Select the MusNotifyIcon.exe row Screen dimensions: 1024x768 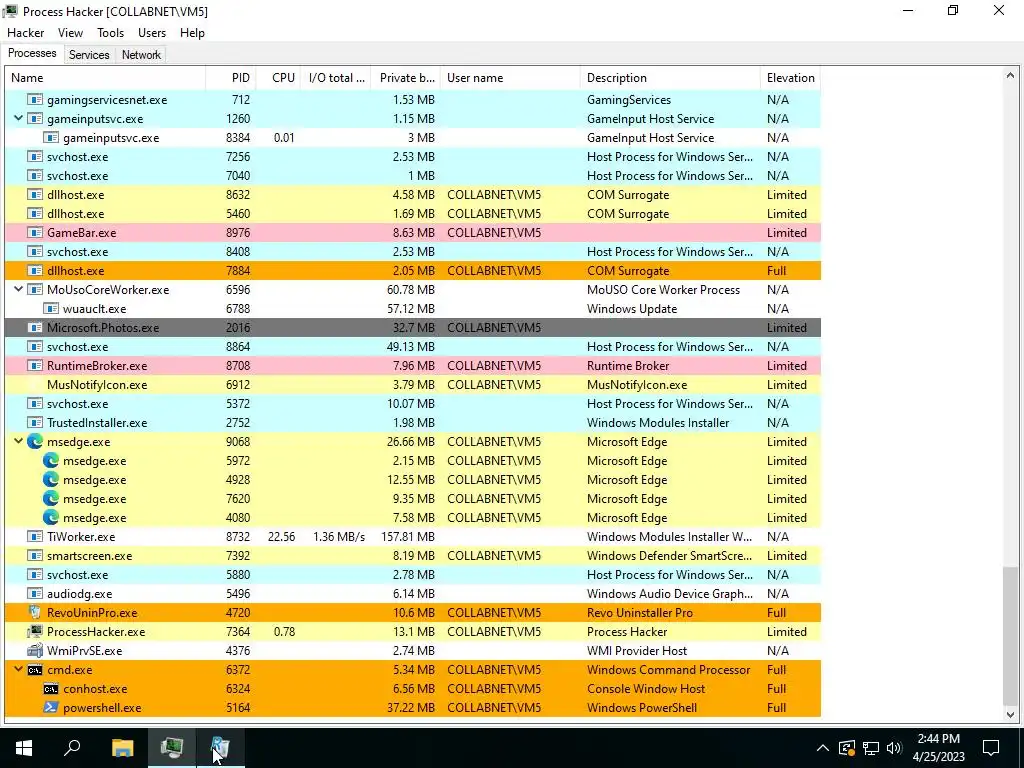[413, 385]
